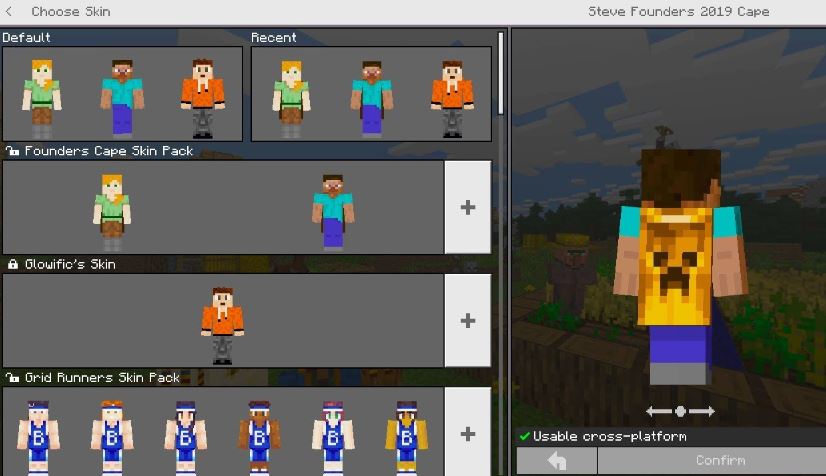Screen dimensions: 826x476
Task: Select fifth Grid Runners skin with pink hair
Action: click(x=332, y=438)
